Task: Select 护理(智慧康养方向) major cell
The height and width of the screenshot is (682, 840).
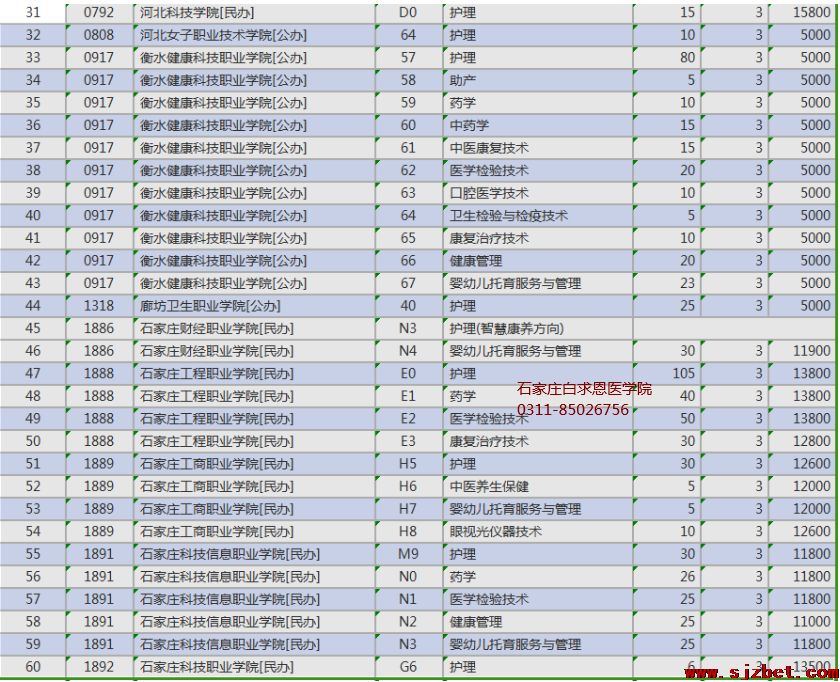Action: (538, 328)
